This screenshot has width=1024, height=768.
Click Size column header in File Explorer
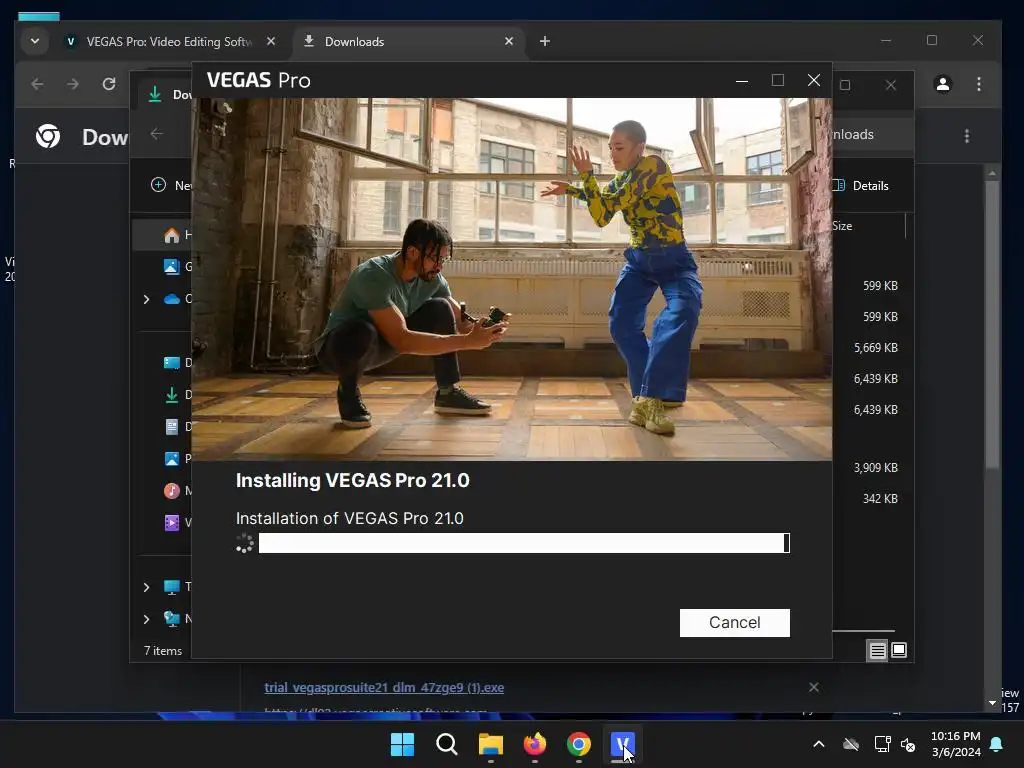click(842, 226)
